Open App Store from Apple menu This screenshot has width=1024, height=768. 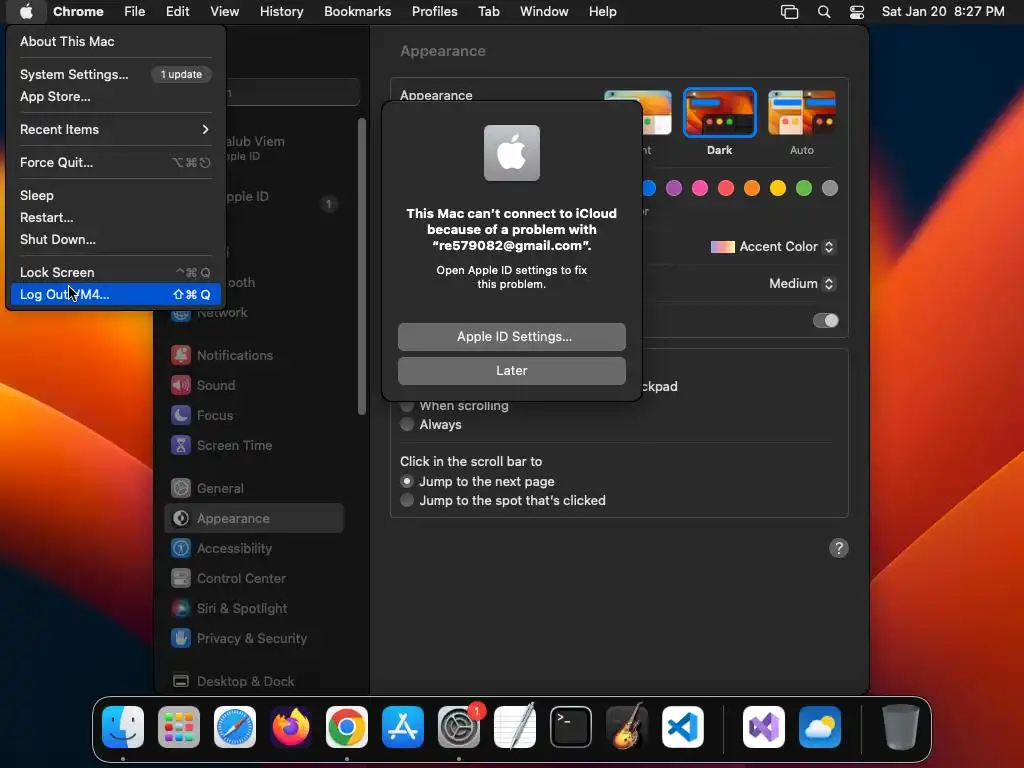(x=114, y=97)
